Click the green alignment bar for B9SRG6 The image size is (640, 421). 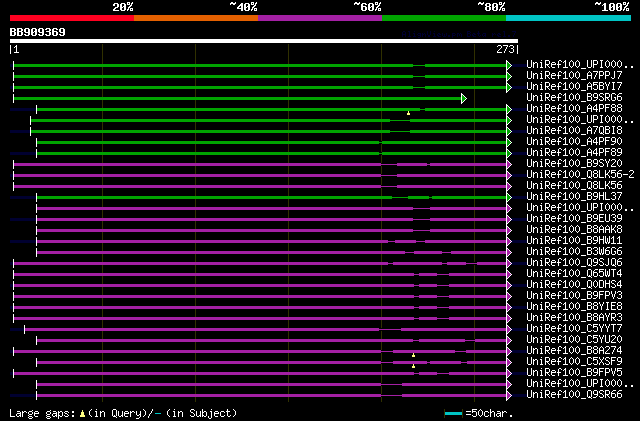[x=237, y=98]
